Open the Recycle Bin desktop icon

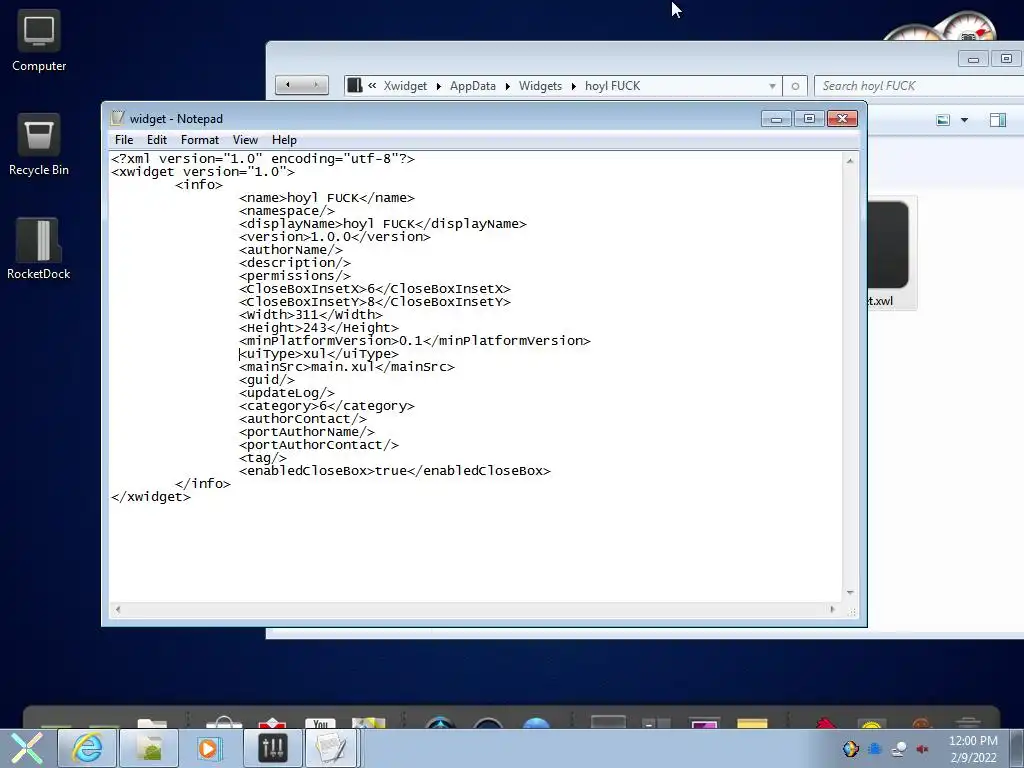39,145
